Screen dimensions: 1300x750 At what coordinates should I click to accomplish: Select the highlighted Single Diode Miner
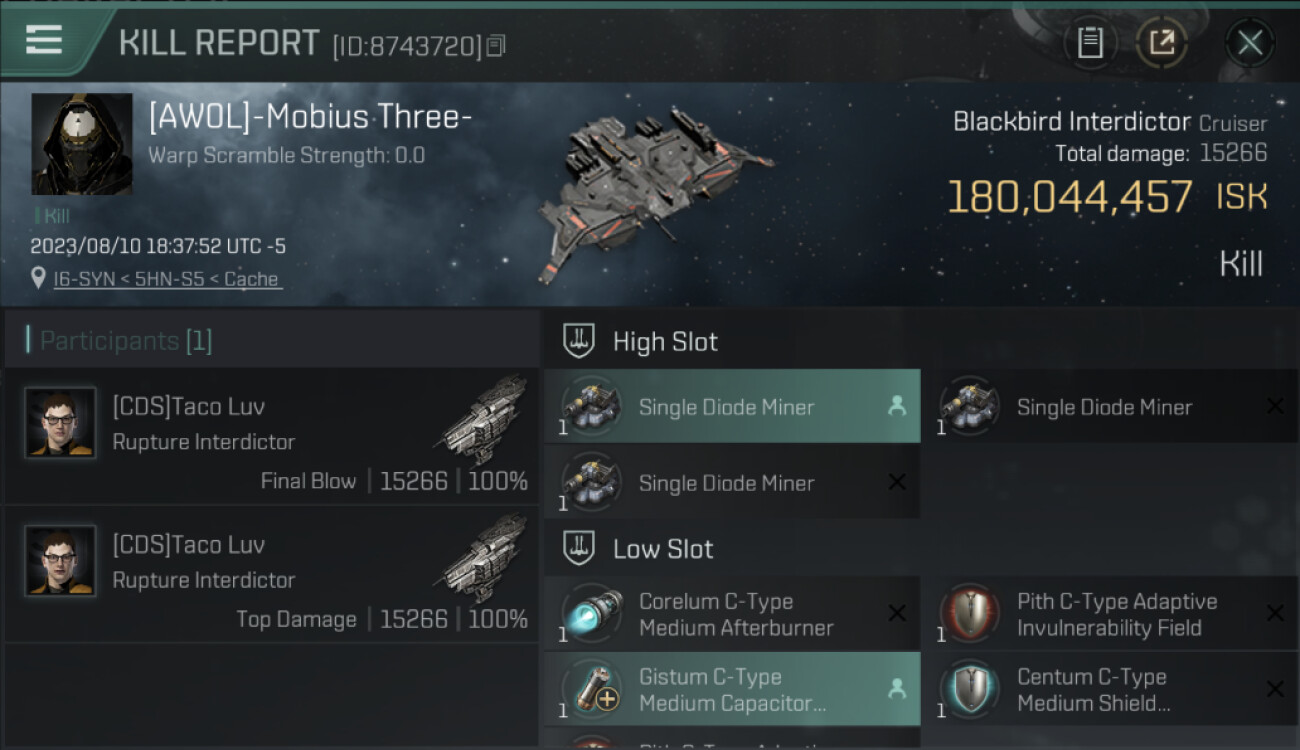click(x=732, y=407)
